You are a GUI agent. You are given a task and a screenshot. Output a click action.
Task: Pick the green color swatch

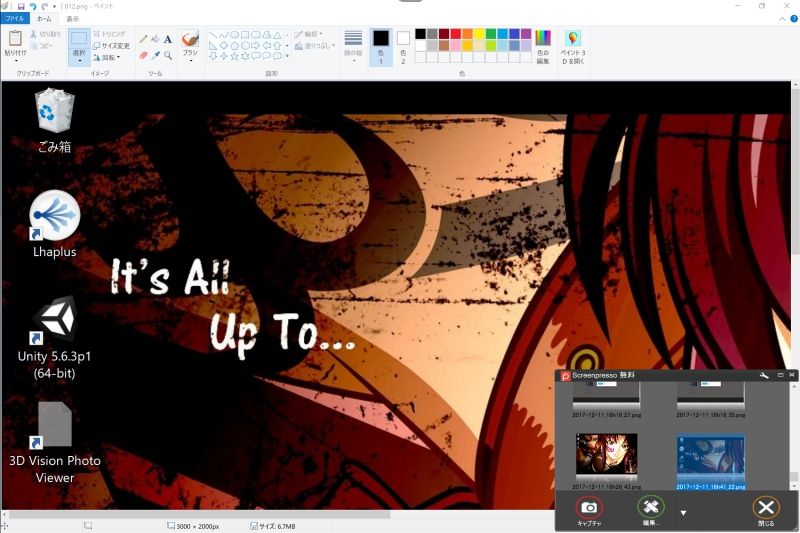(x=491, y=34)
